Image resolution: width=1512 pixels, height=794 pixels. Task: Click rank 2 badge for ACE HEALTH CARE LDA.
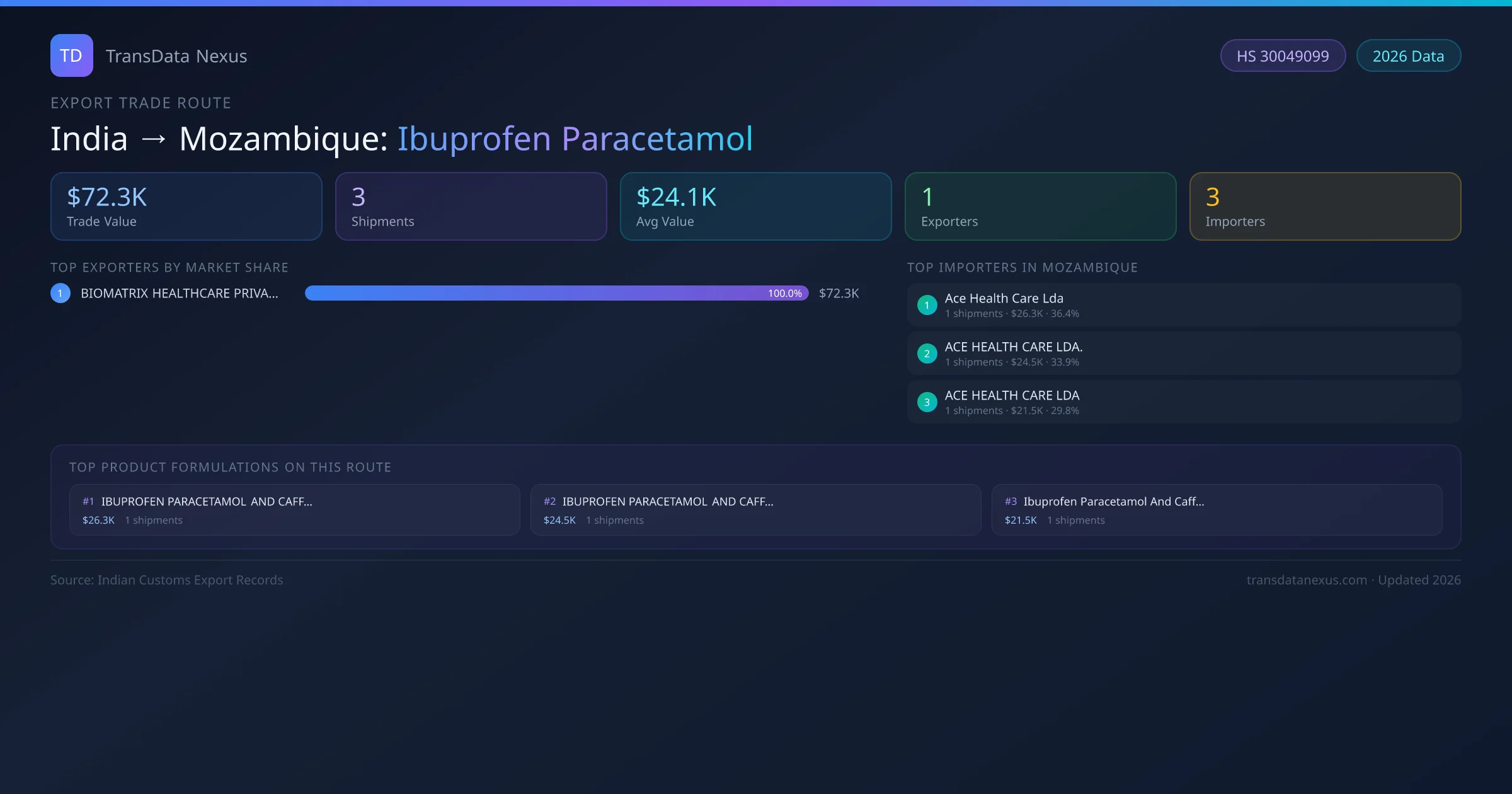[927, 354]
